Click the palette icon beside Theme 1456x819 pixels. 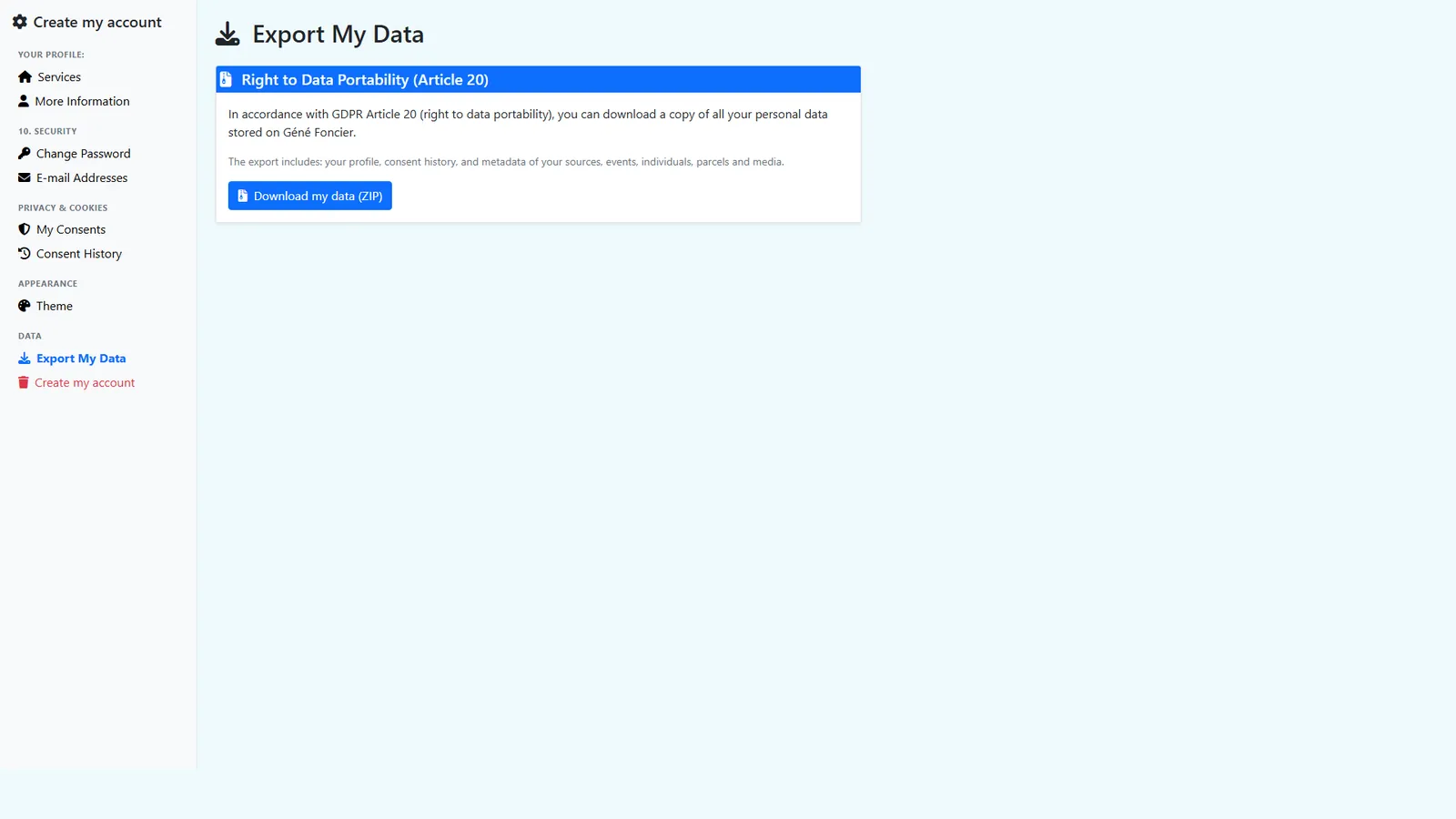pyautogui.click(x=25, y=306)
